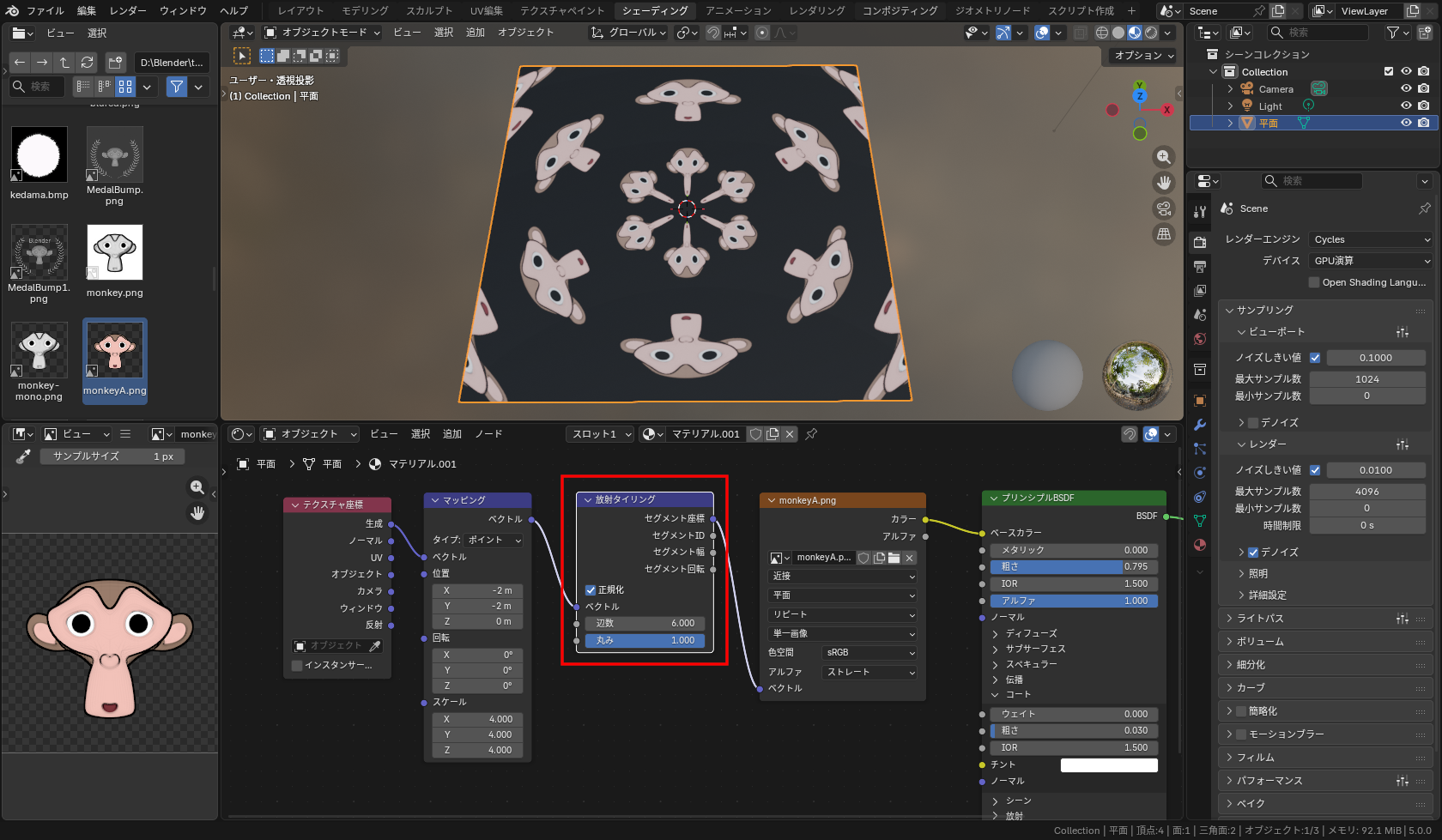Screen dimensions: 1442x840
Task: Toggle the 正規化 checkbox in radial tiling node
Action: (591, 590)
